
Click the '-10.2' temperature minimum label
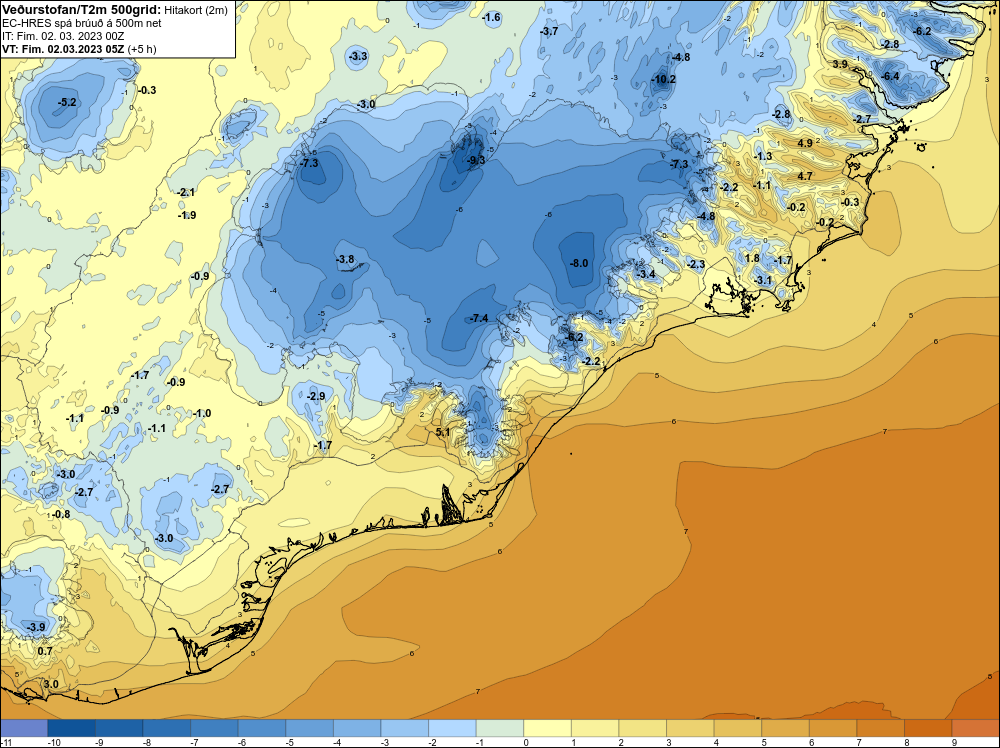click(663, 79)
